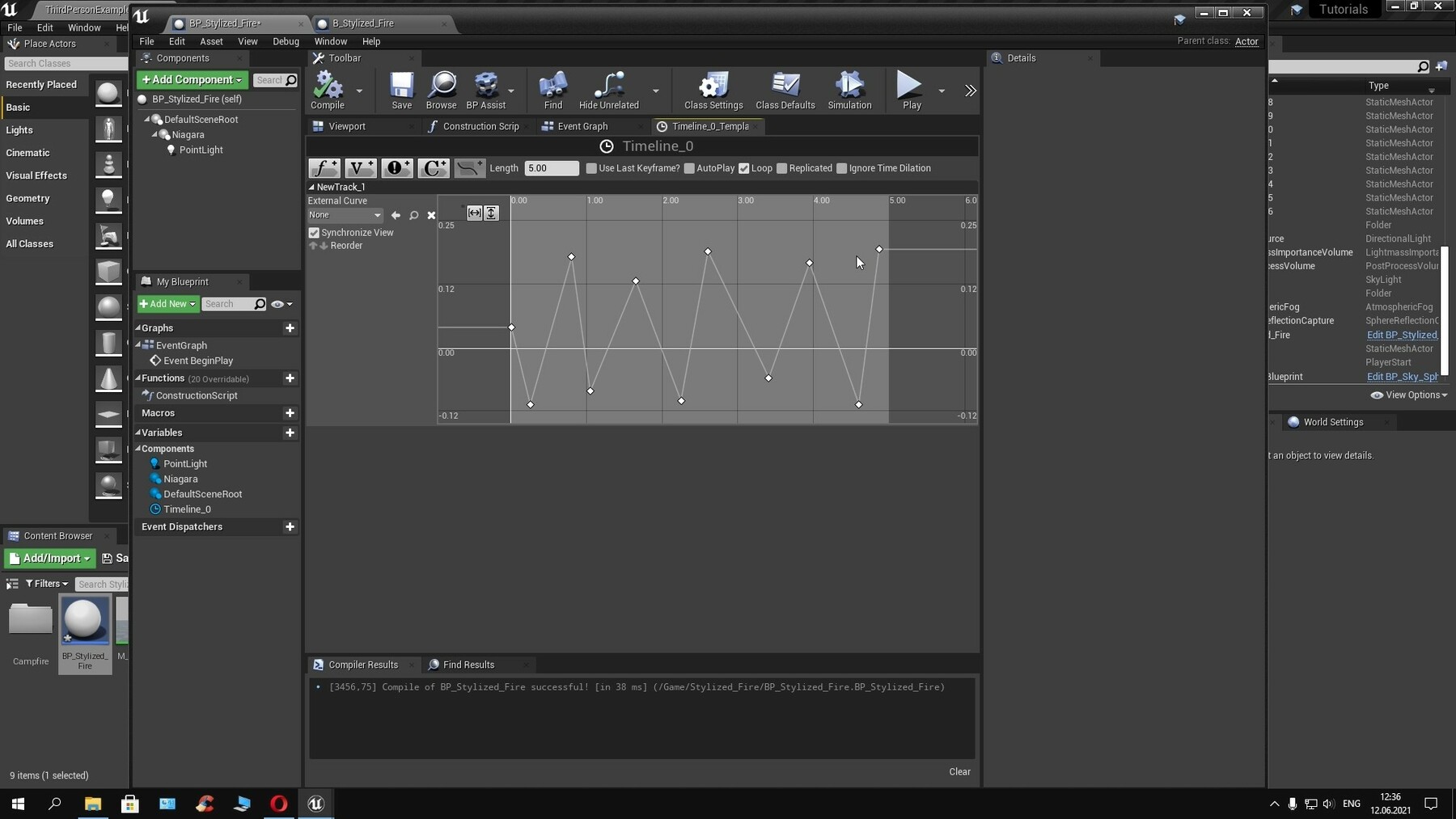Collapse NewTrack_1 track expander

(311, 187)
